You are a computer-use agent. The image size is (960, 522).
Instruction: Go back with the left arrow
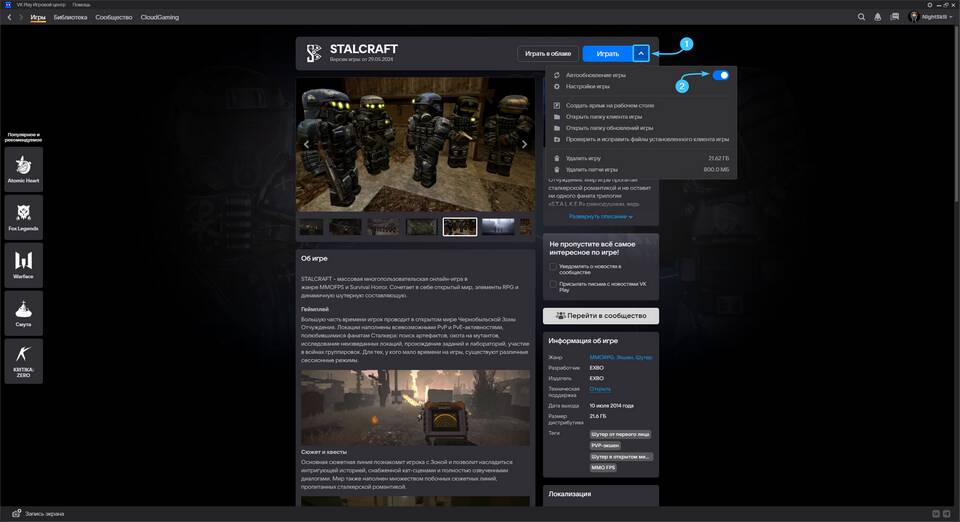point(9,17)
